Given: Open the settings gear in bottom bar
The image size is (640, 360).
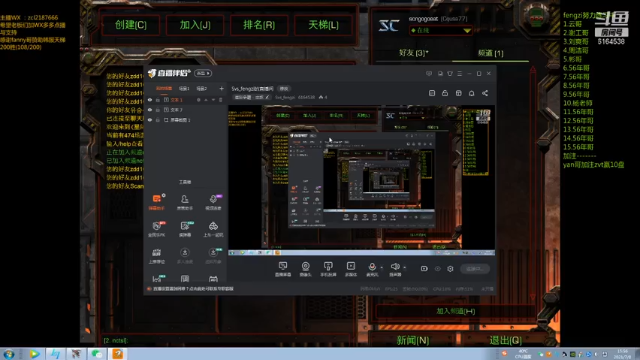Looking at the screenshot, I should coord(450,269).
